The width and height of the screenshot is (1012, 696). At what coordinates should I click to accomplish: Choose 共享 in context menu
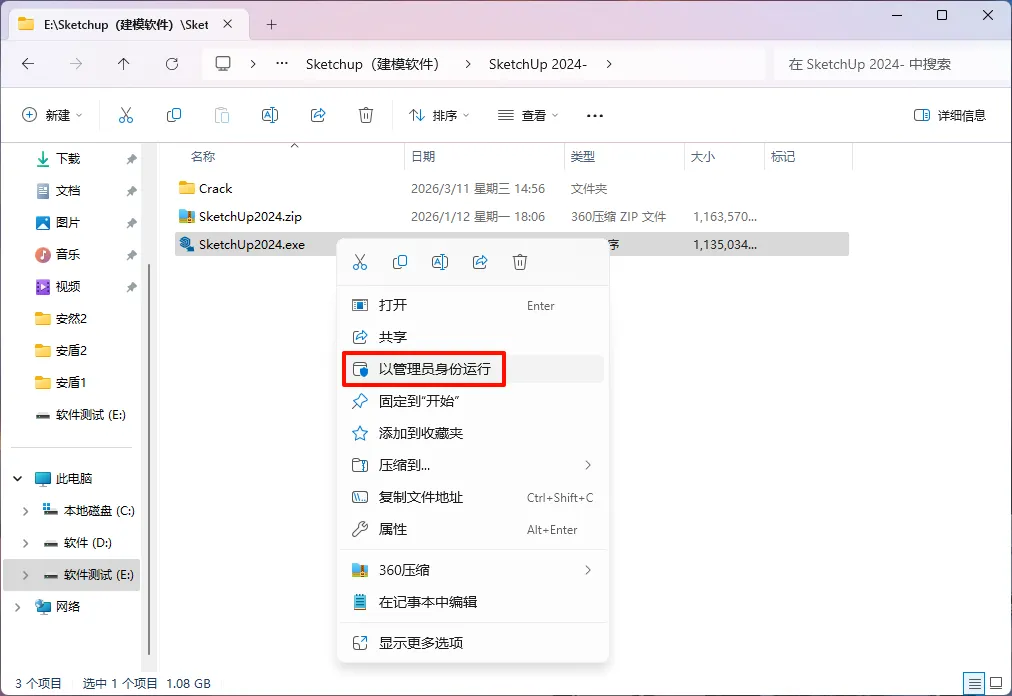tap(473, 337)
